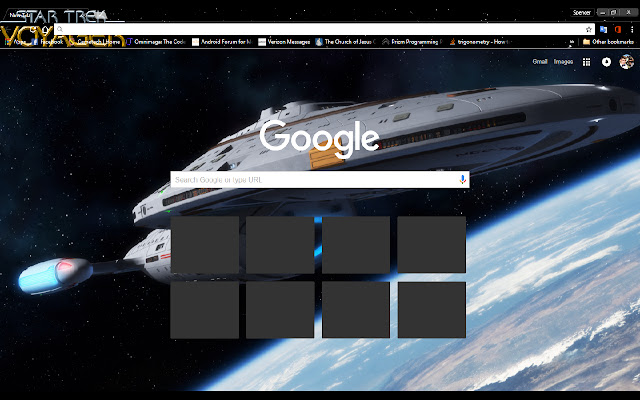Open the third most-visited tile in top row
This screenshot has width=640, height=400.
pos(356,244)
